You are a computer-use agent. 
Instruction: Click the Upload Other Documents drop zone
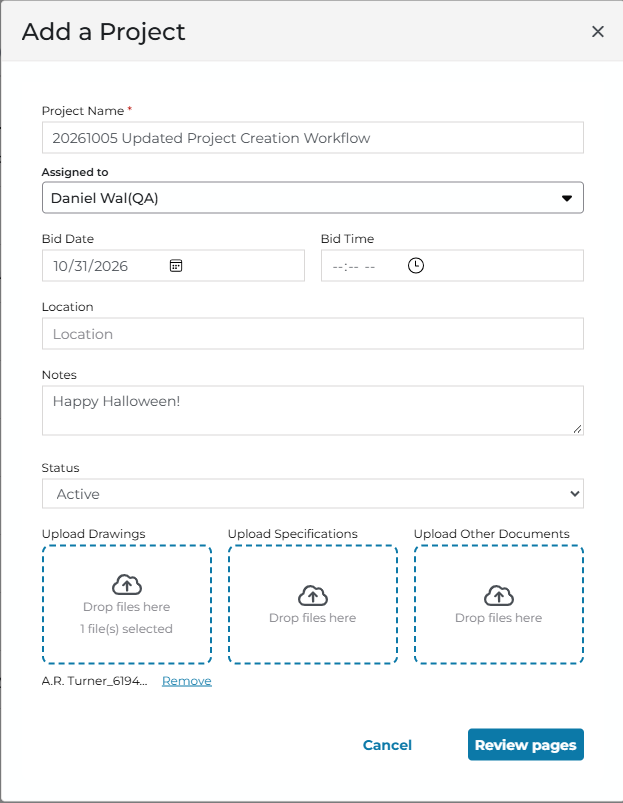click(x=499, y=604)
